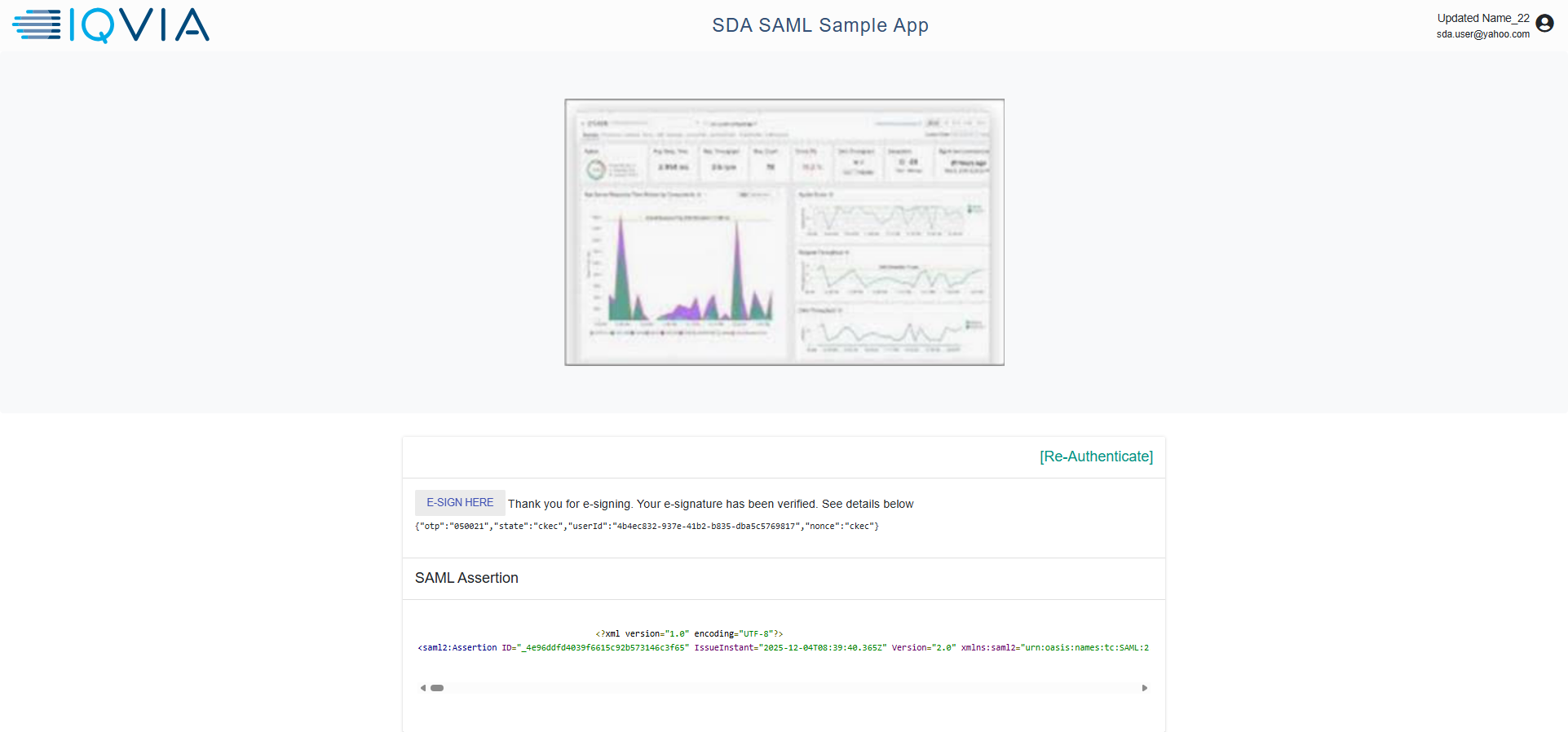The image size is (1568, 732).
Task: Click the SDA SAML Sample App title
Action: coord(820,25)
